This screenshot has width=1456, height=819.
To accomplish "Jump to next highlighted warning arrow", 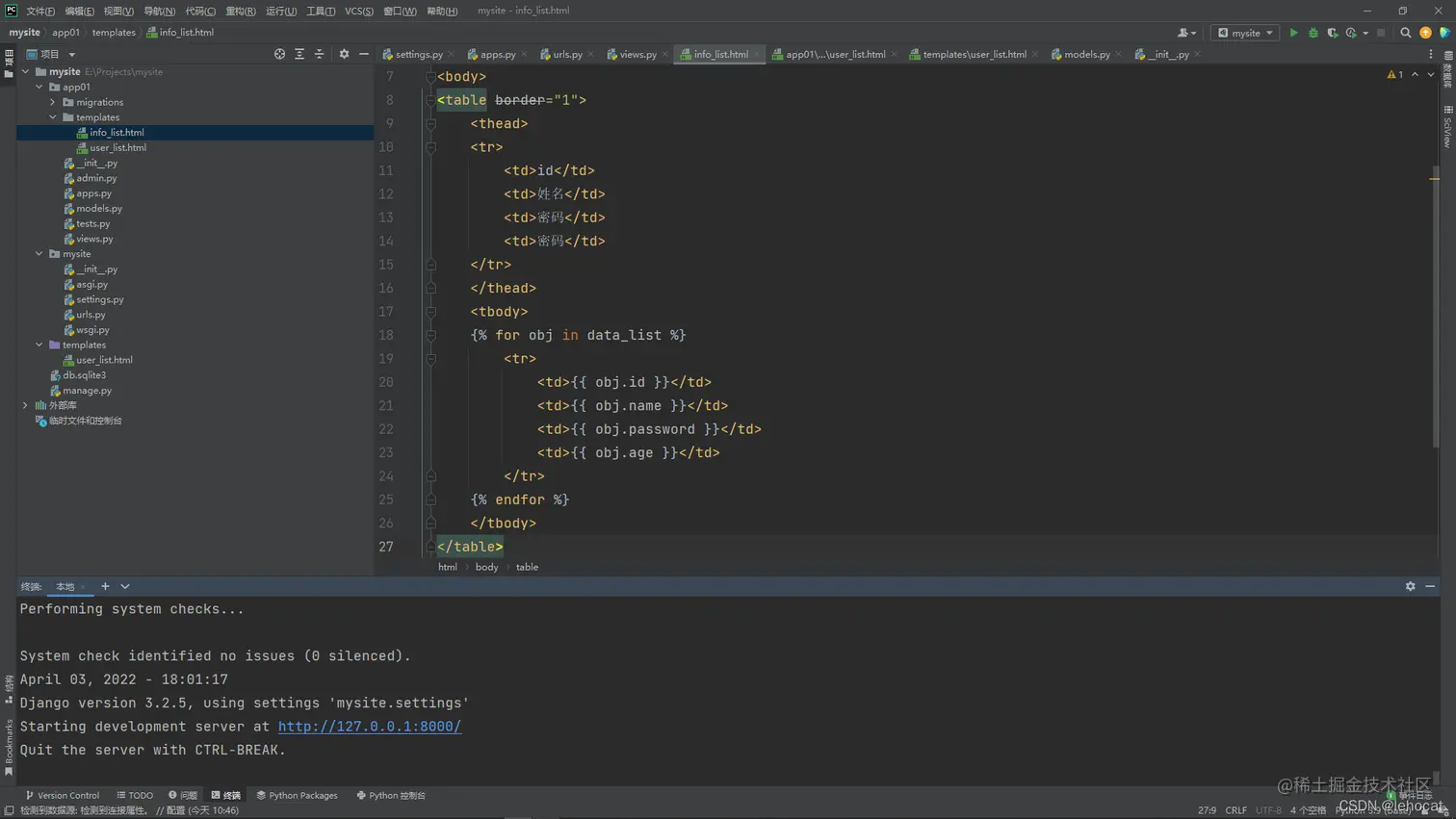I will pyautogui.click(x=1431, y=74).
